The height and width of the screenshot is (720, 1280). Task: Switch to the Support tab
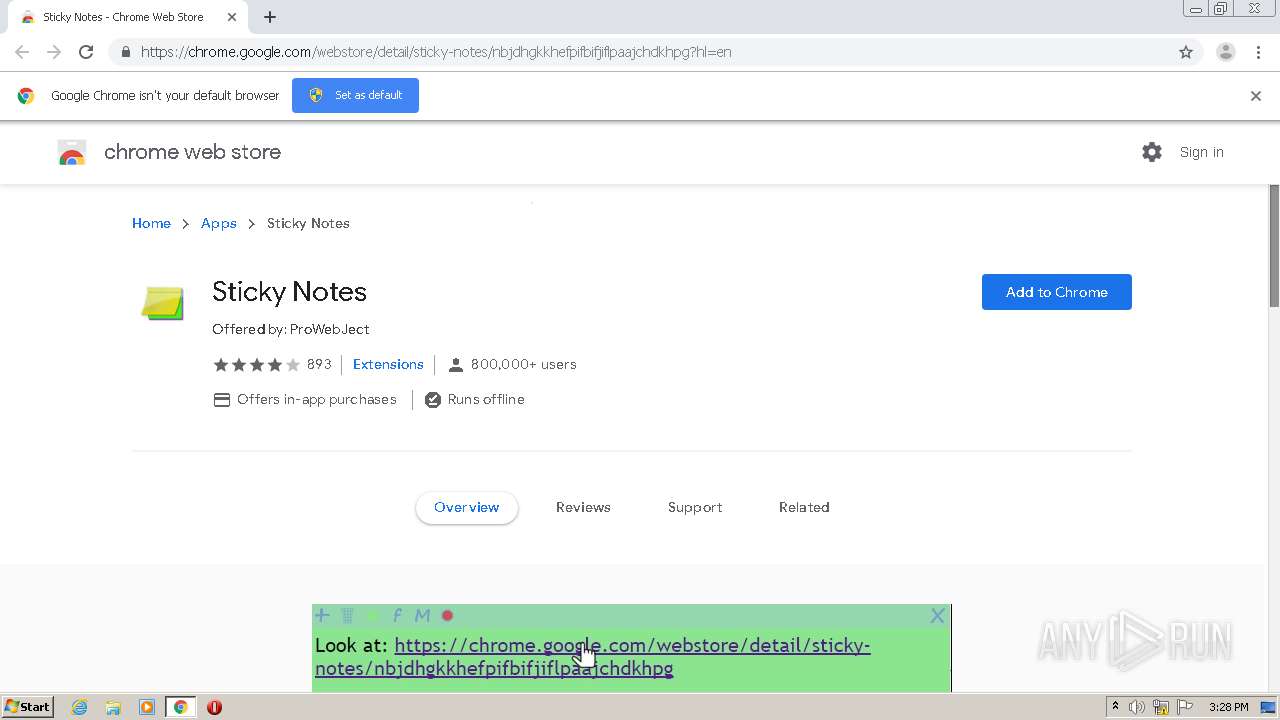695,507
